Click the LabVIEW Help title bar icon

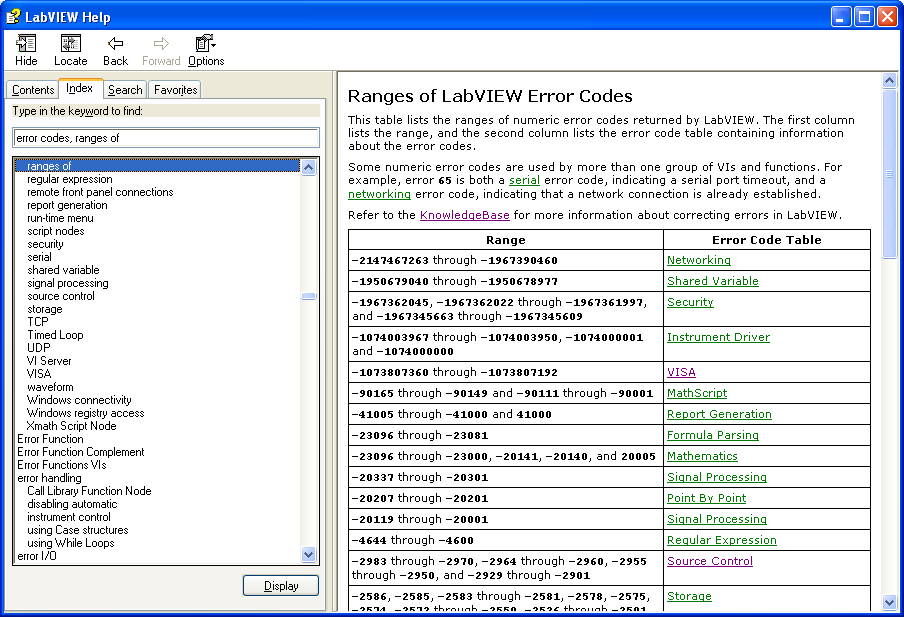14,16
